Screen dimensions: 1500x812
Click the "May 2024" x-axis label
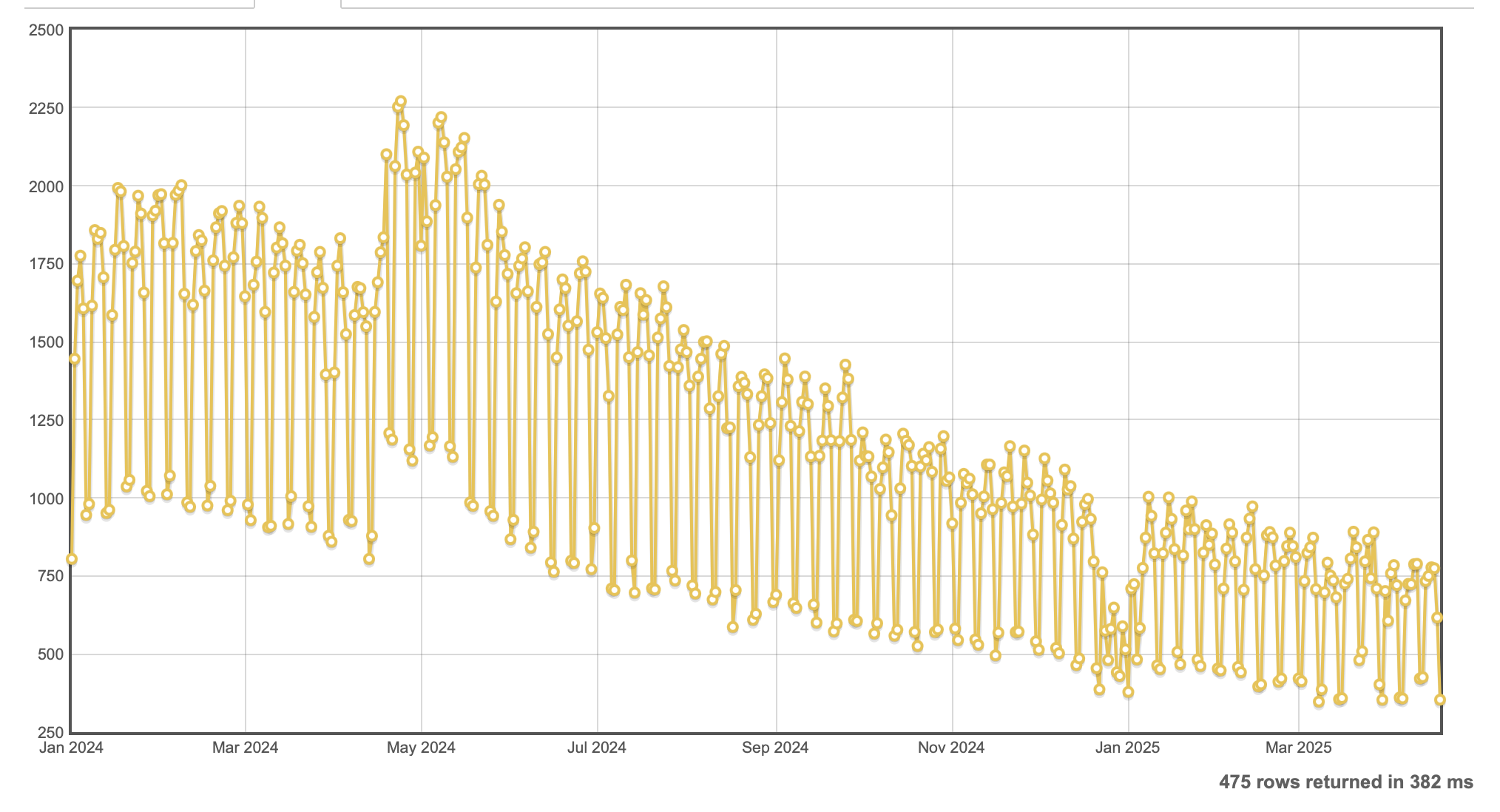pyautogui.click(x=421, y=748)
